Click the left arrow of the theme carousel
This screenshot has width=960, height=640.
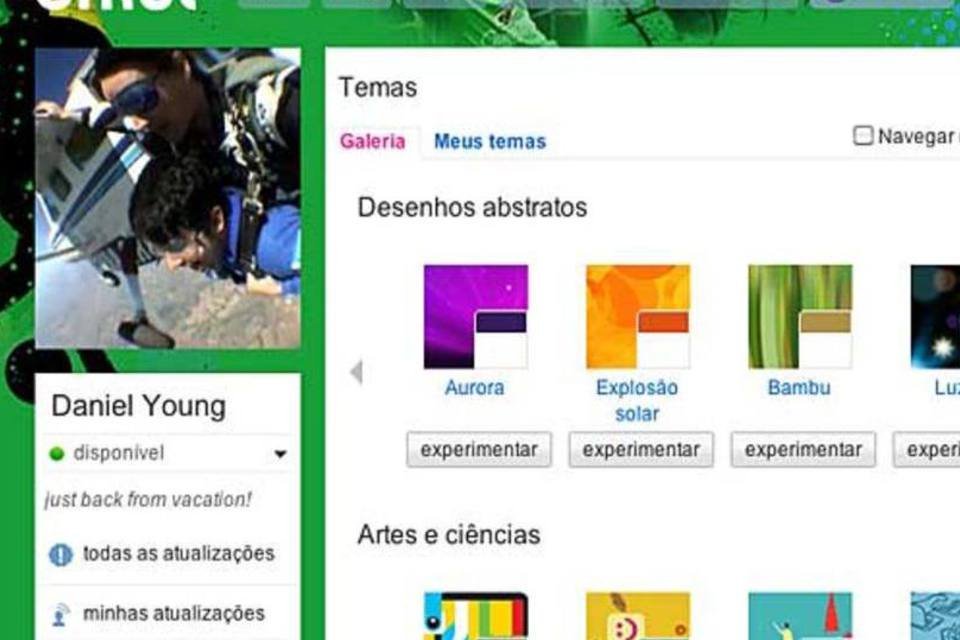click(x=356, y=372)
